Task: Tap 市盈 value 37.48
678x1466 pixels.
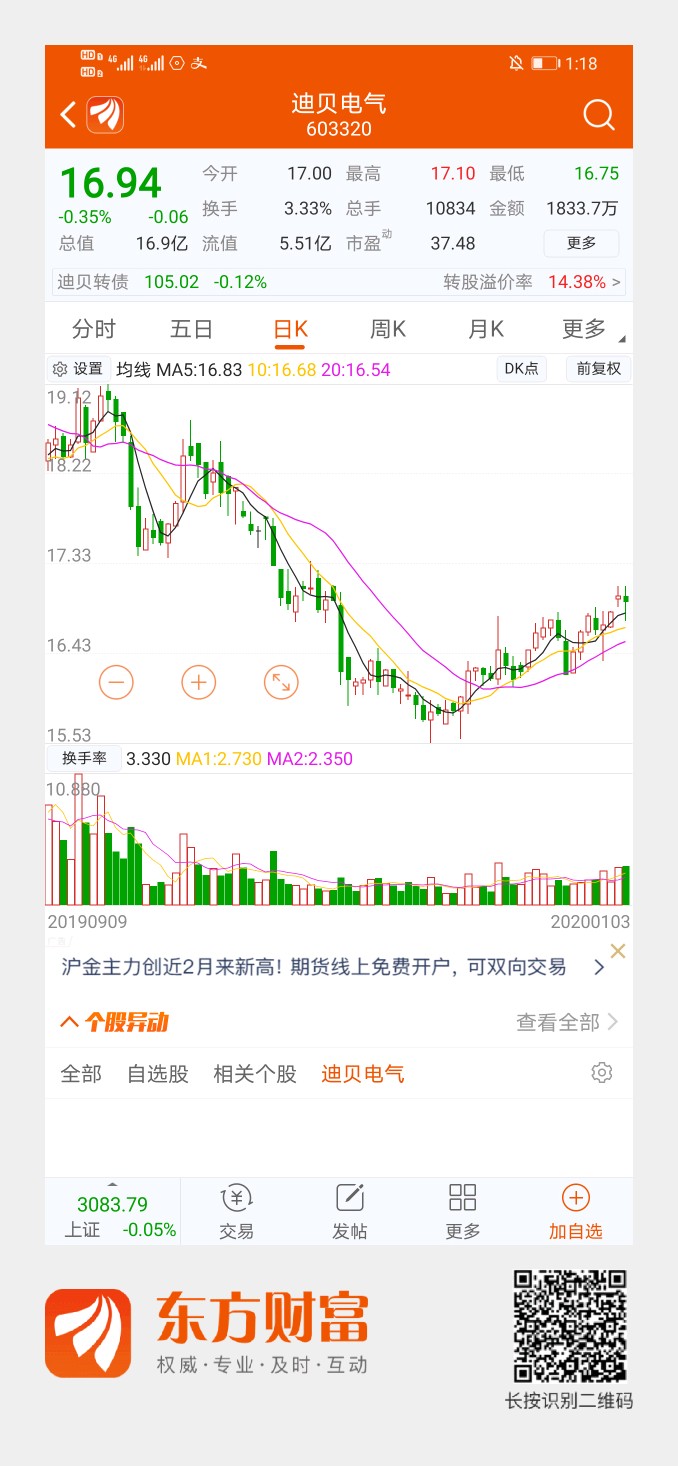Action: tap(453, 243)
